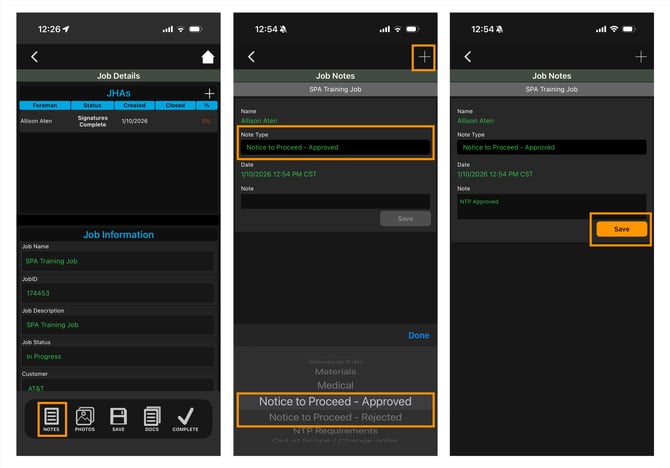Screen dimensions: 670x468
Task: Tap the Save disk icon in toolbar
Action: pyautogui.click(x=118, y=418)
